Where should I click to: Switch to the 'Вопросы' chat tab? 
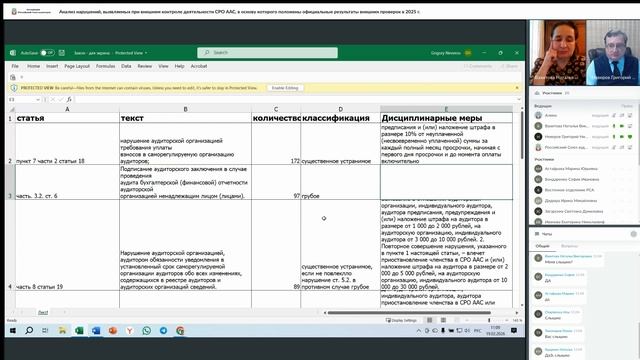[x=569, y=246]
